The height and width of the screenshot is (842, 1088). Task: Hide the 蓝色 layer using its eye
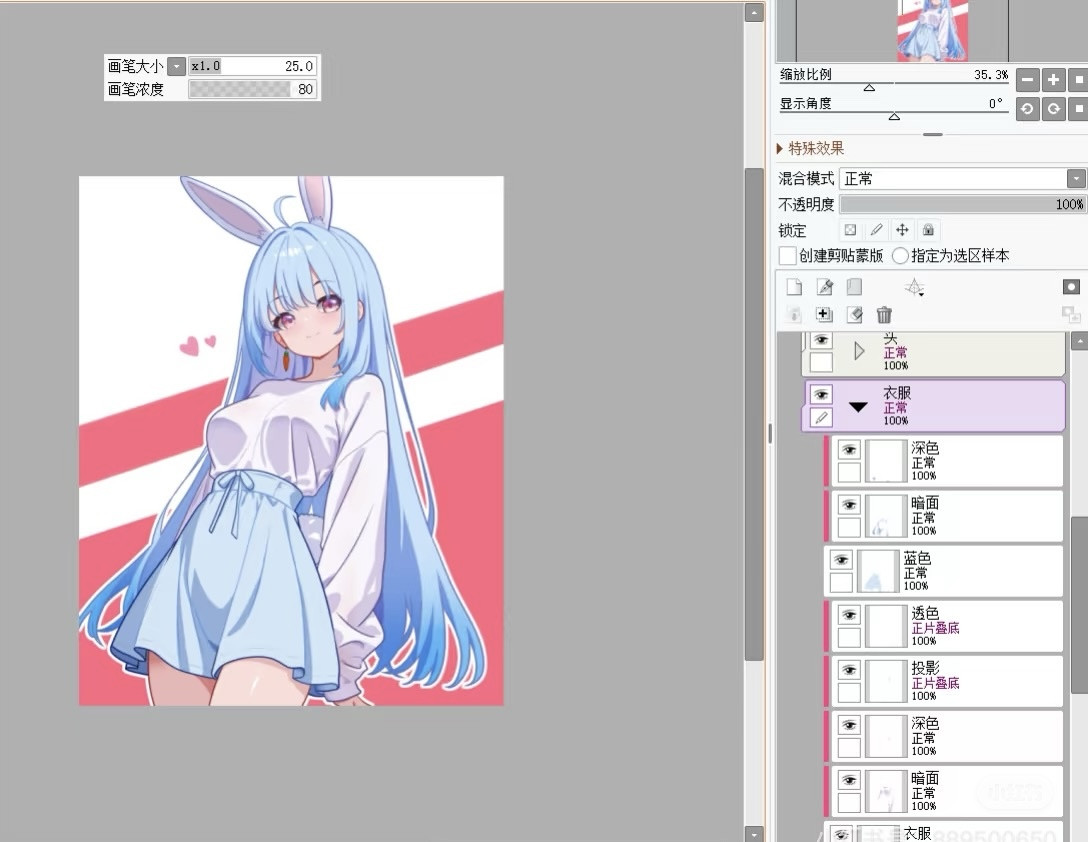(841, 560)
